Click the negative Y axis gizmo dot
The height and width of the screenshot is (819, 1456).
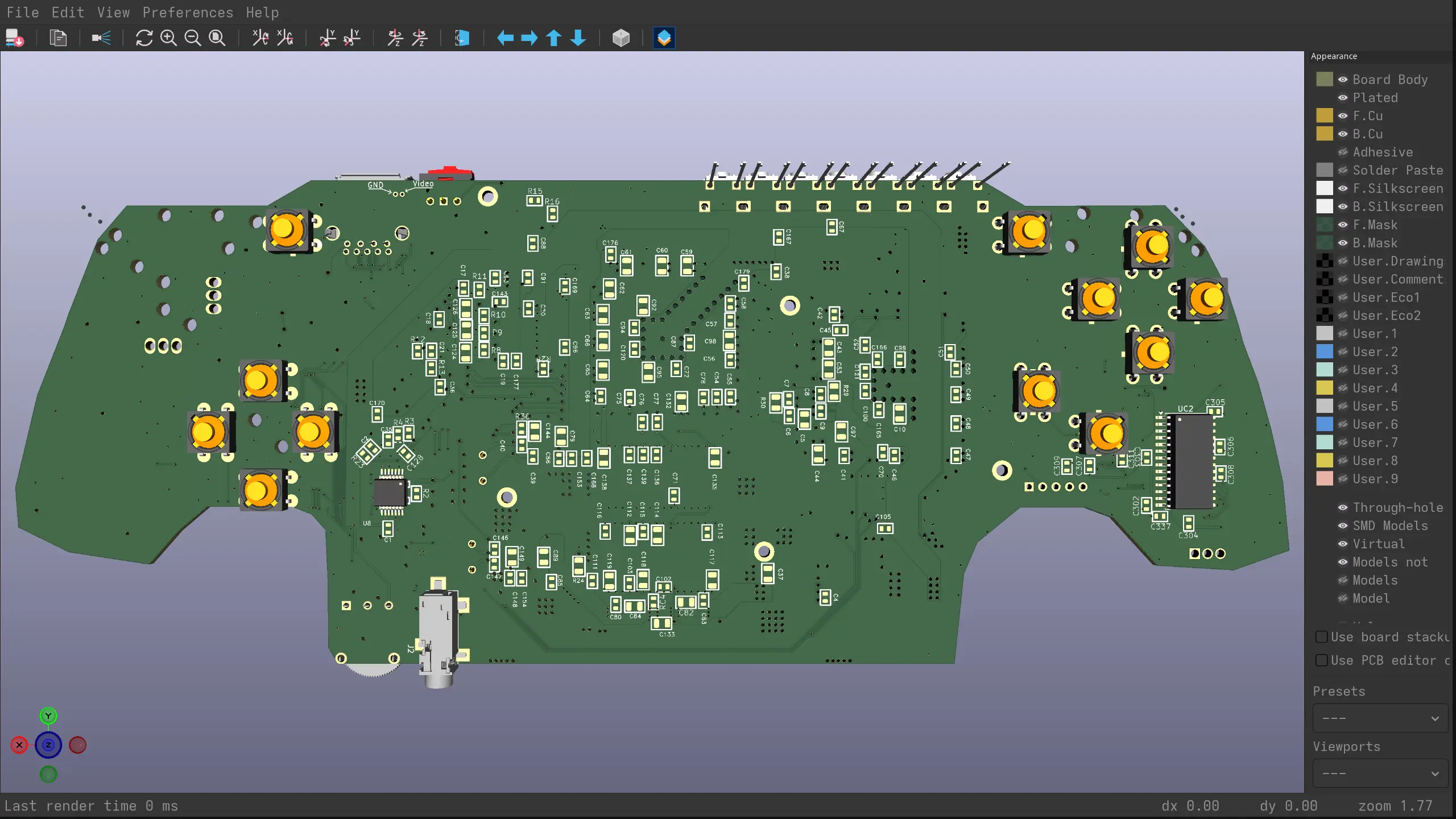(x=48, y=773)
